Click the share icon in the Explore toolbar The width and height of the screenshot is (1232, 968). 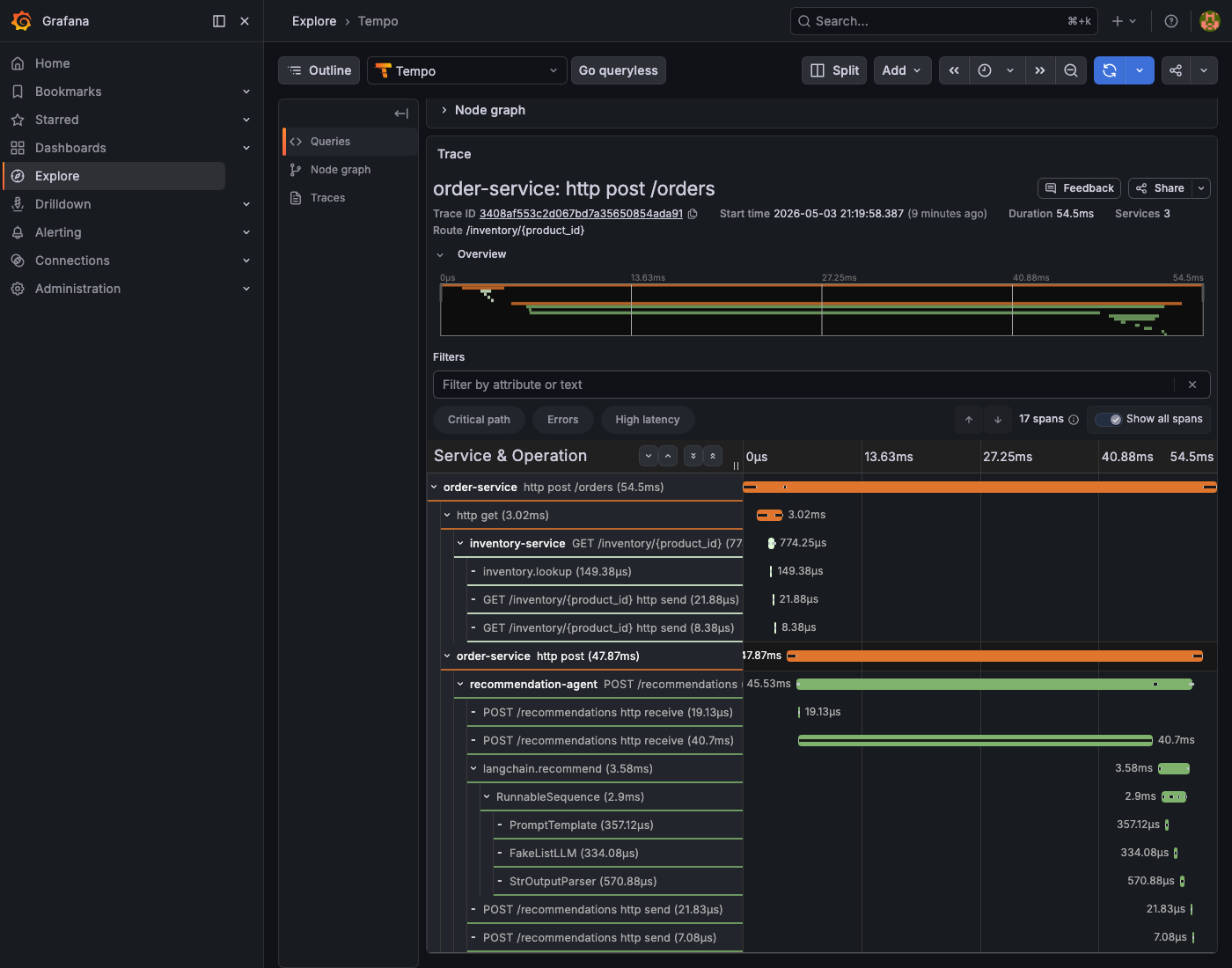1176,70
